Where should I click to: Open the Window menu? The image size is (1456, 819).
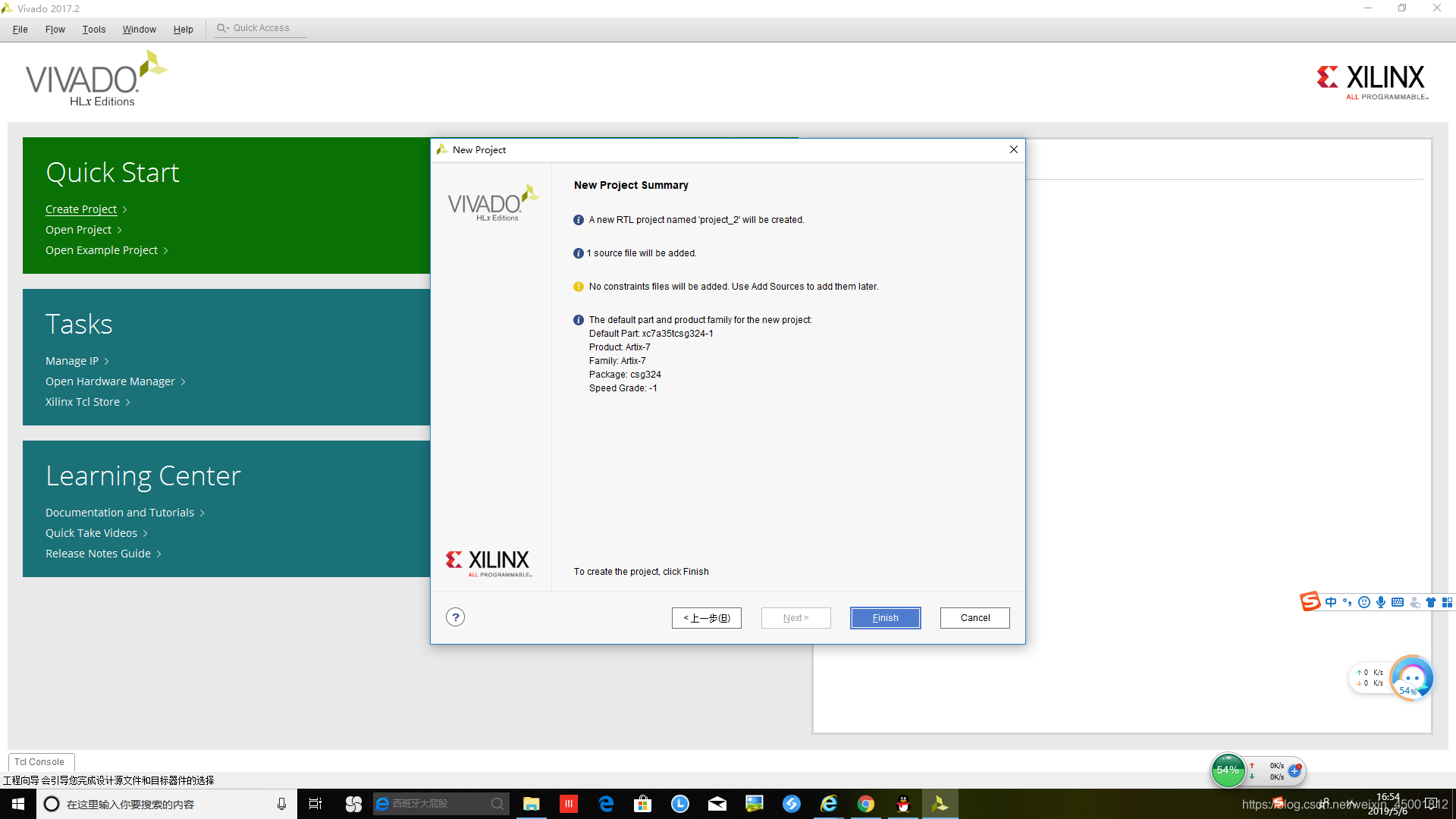pos(140,29)
